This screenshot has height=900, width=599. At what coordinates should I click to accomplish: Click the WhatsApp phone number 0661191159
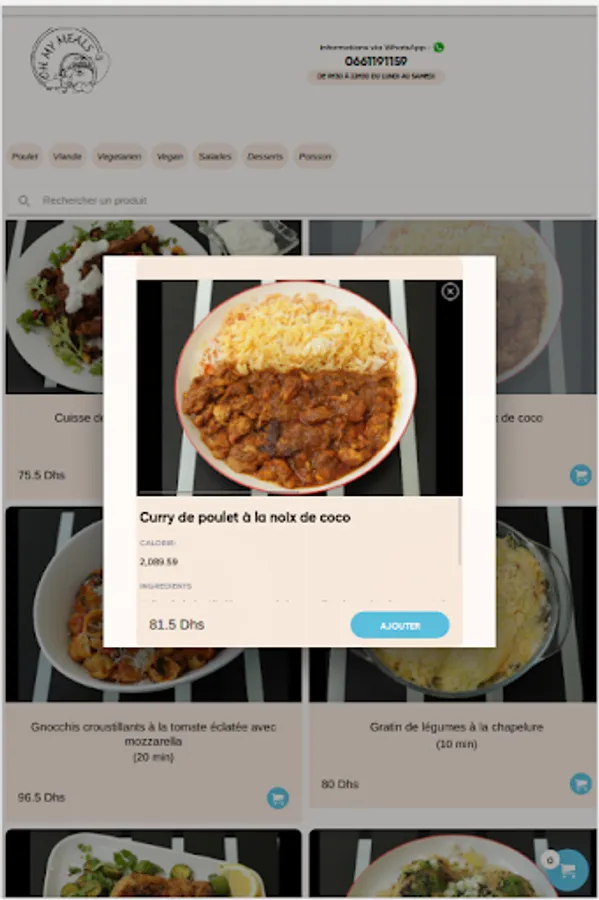[376, 61]
